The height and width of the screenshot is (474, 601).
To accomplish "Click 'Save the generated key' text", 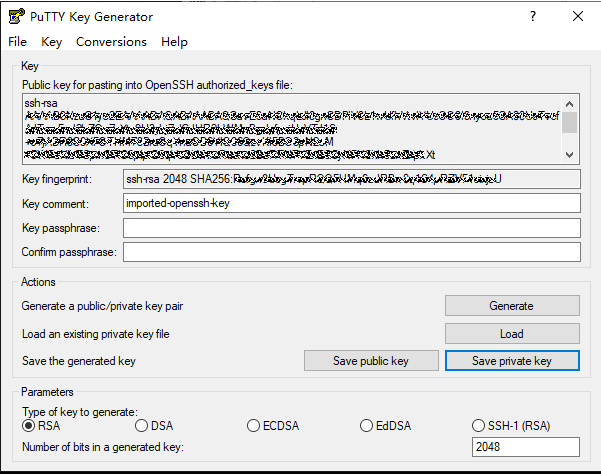I will coord(79,361).
